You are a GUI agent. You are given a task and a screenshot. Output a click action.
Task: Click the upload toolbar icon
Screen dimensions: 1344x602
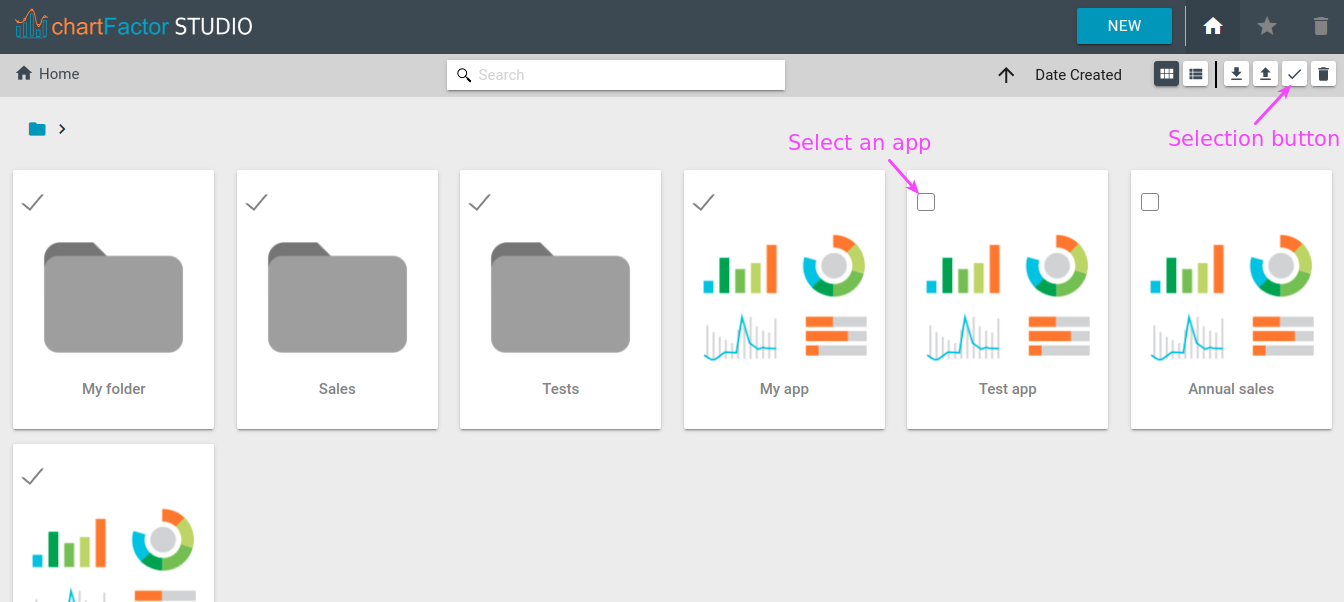click(1265, 74)
